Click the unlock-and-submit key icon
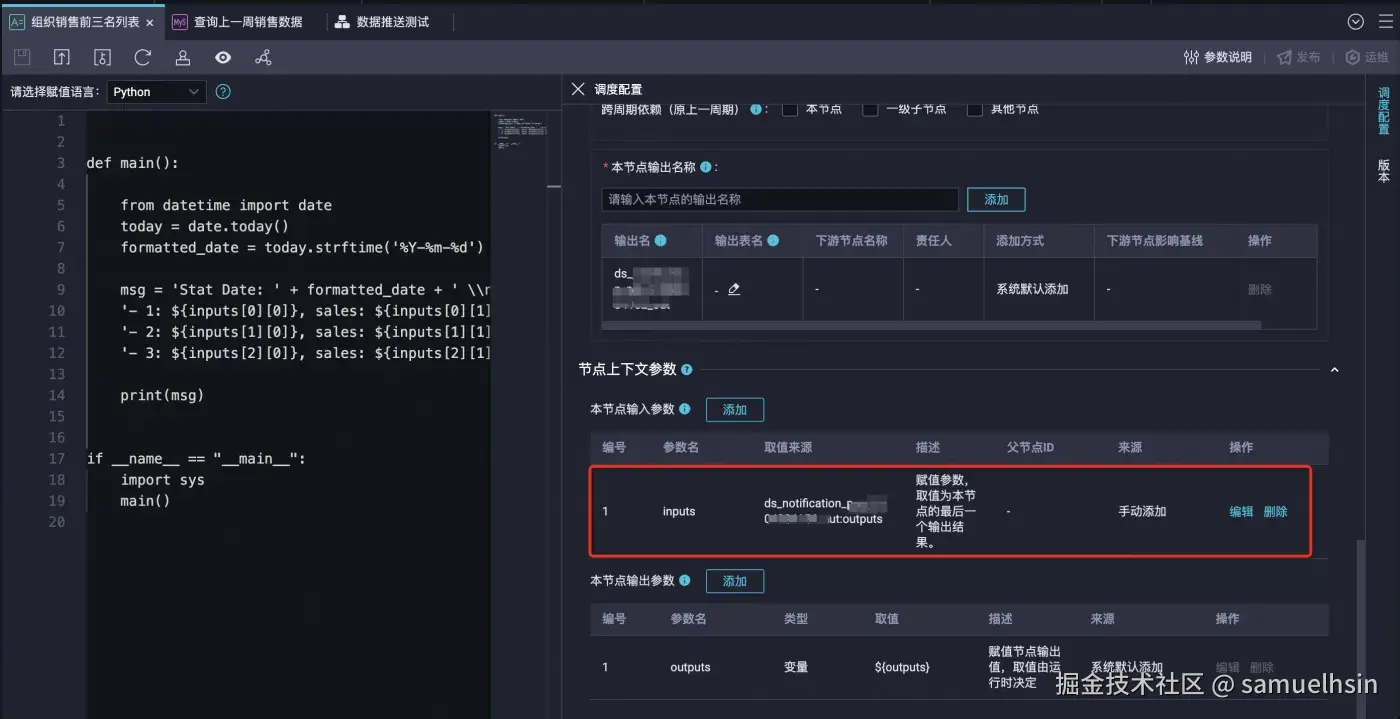 coord(102,58)
